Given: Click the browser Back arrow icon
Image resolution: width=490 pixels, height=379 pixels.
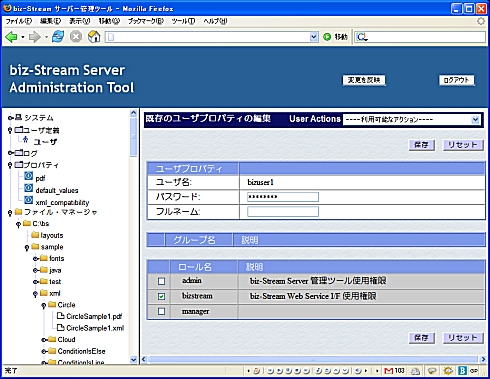Looking at the screenshot, I should click(11, 37).
